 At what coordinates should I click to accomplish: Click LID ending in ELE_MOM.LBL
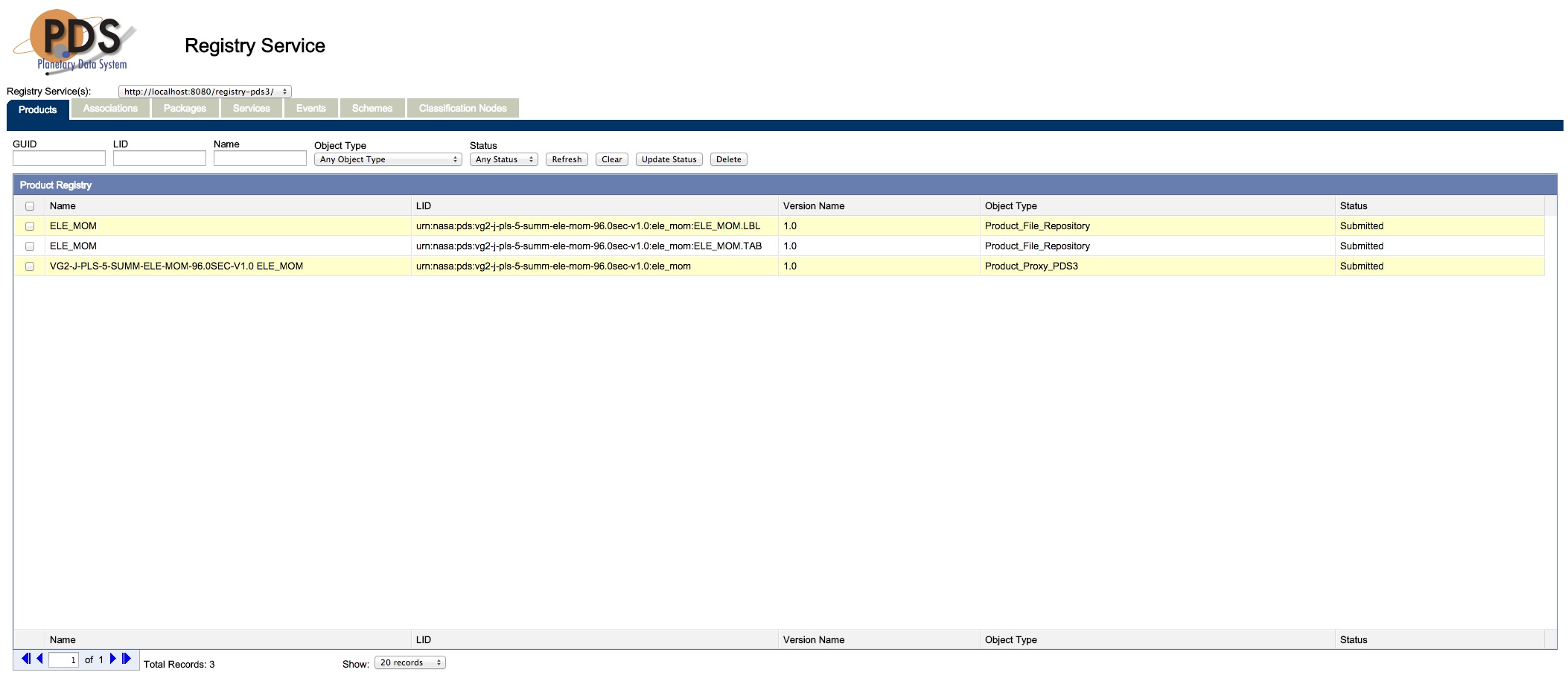pos(588,226)
